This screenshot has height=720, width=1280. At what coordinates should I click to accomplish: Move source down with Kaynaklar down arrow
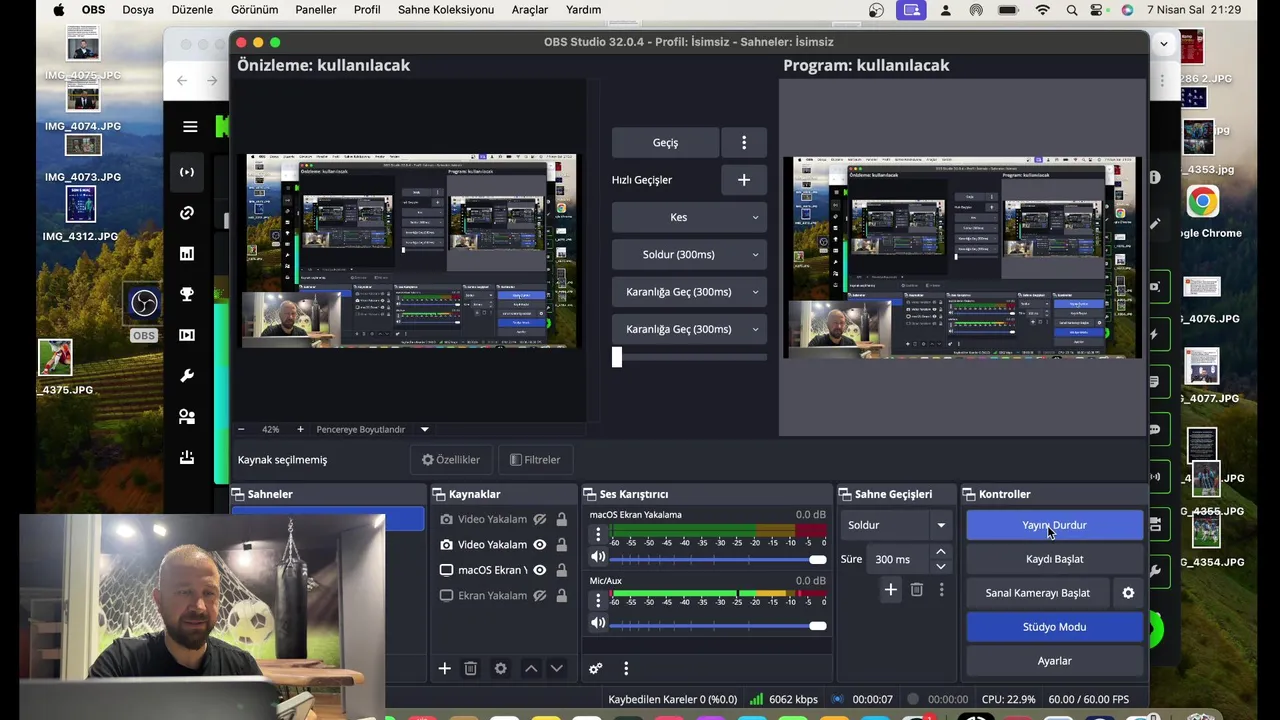(x=557, y=668)
